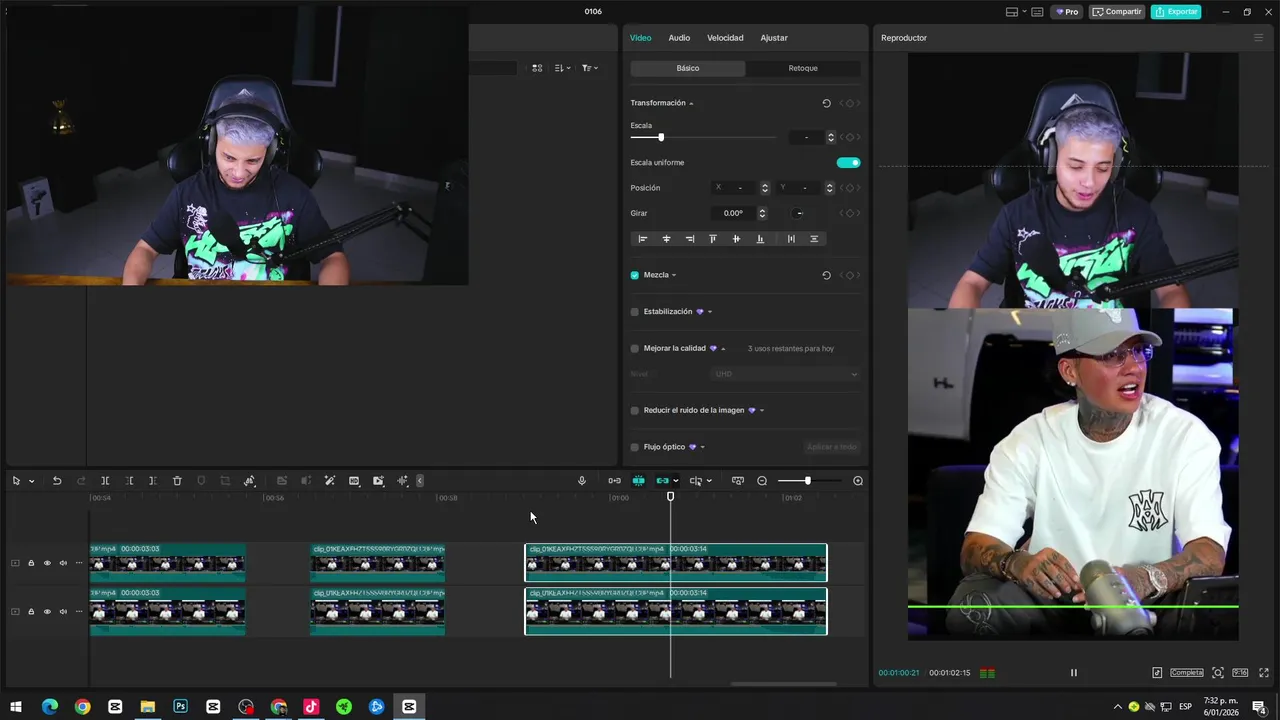Open the Video tab
1280x720 pixels.
640,38
